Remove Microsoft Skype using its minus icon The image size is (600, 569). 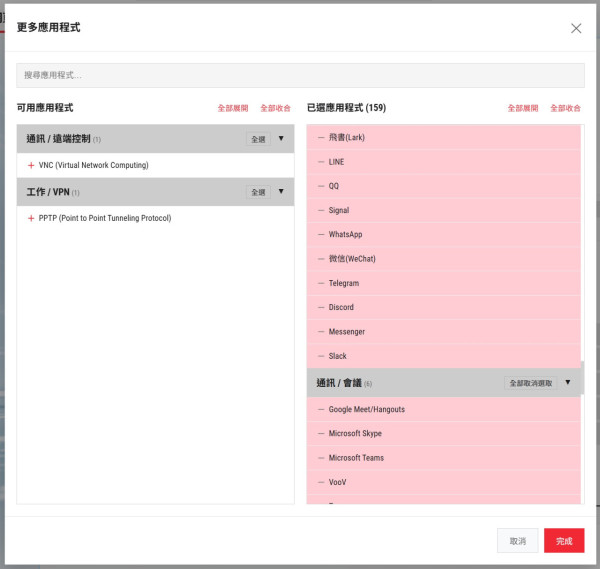click(321, 434)
